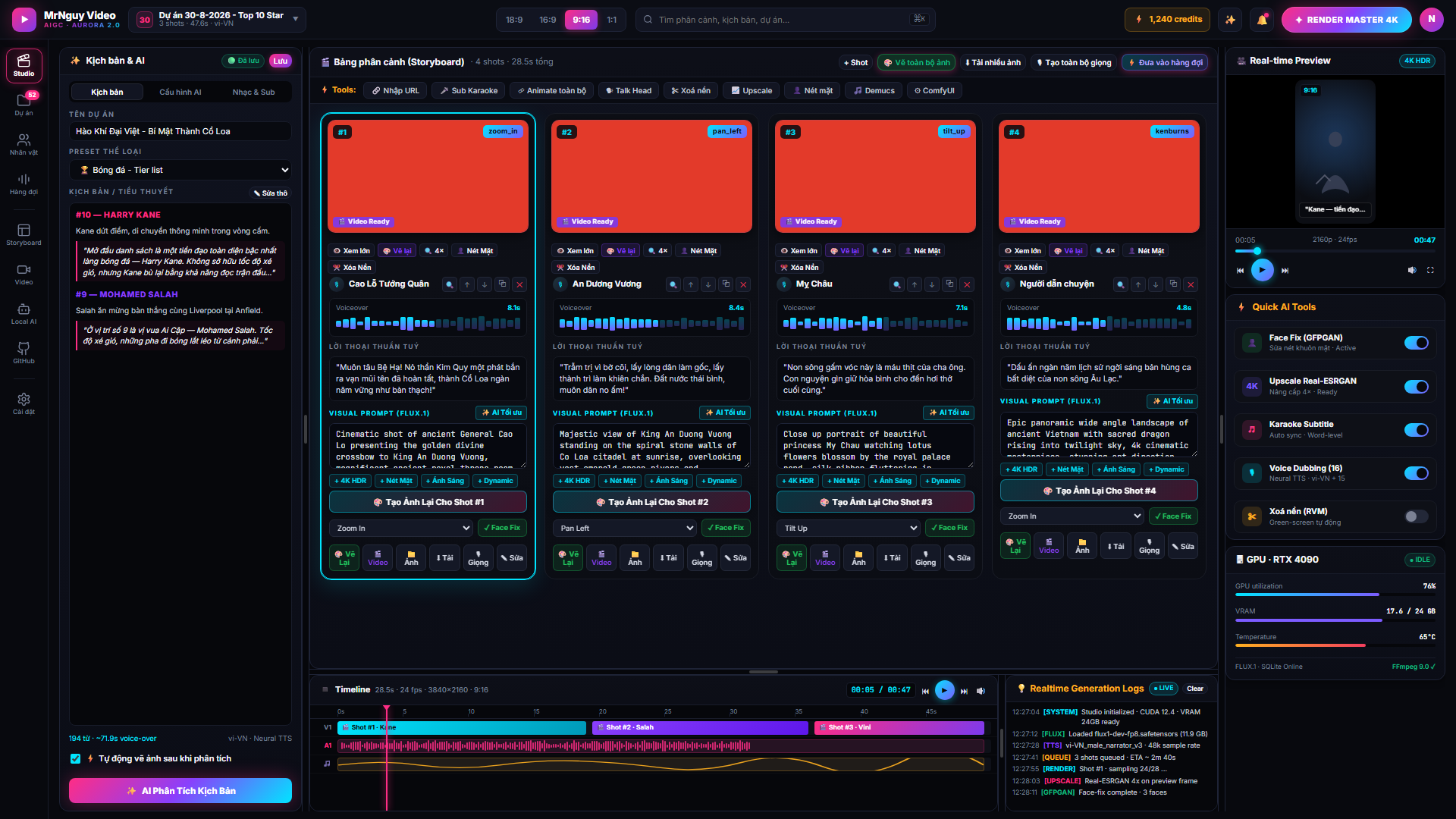This screenshot has height=819, width=1456.
Task: Click the Tìm phân cảnh search field
Action: tap(785, 20)
